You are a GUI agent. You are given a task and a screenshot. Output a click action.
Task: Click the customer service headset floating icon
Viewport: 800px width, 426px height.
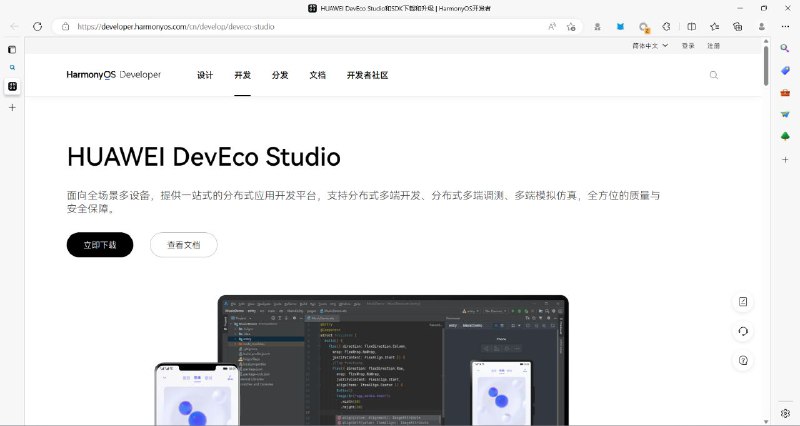[743, 331]
